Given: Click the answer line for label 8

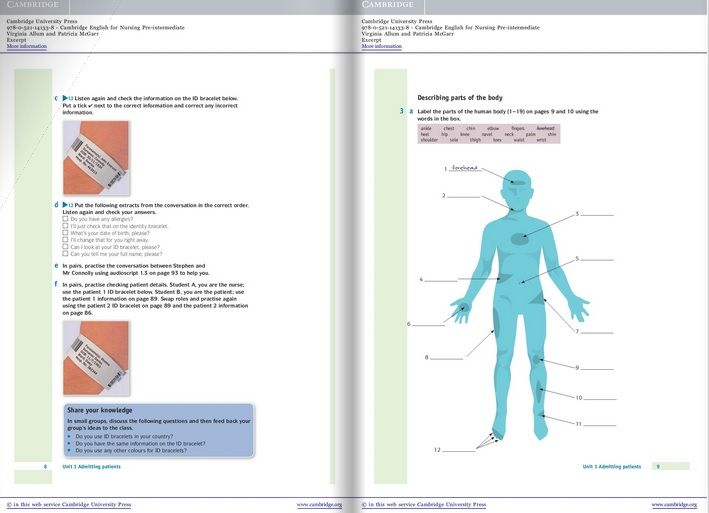Looking at the screenshot, I should (447, 357).
